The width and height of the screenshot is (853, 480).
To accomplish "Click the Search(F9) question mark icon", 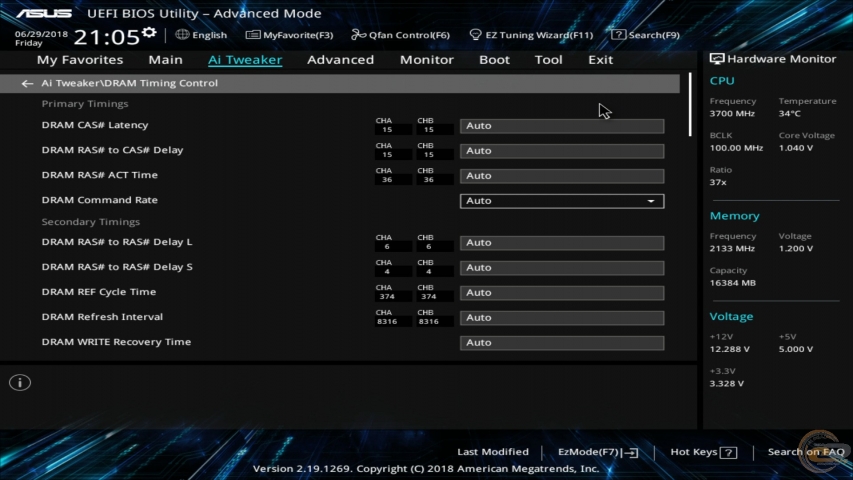I will (x=618, y=35).
